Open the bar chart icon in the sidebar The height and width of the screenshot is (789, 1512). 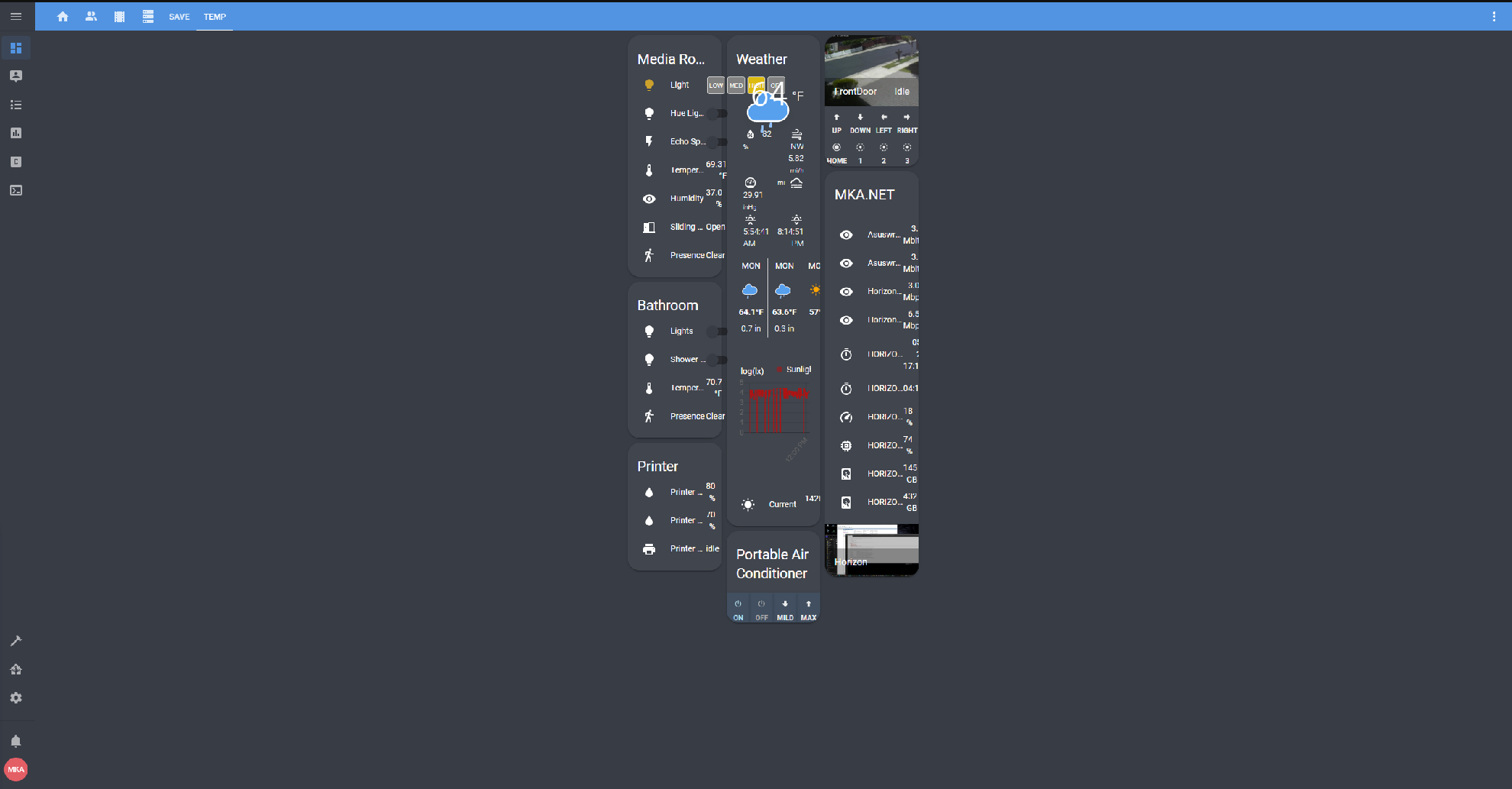(16, 133)
